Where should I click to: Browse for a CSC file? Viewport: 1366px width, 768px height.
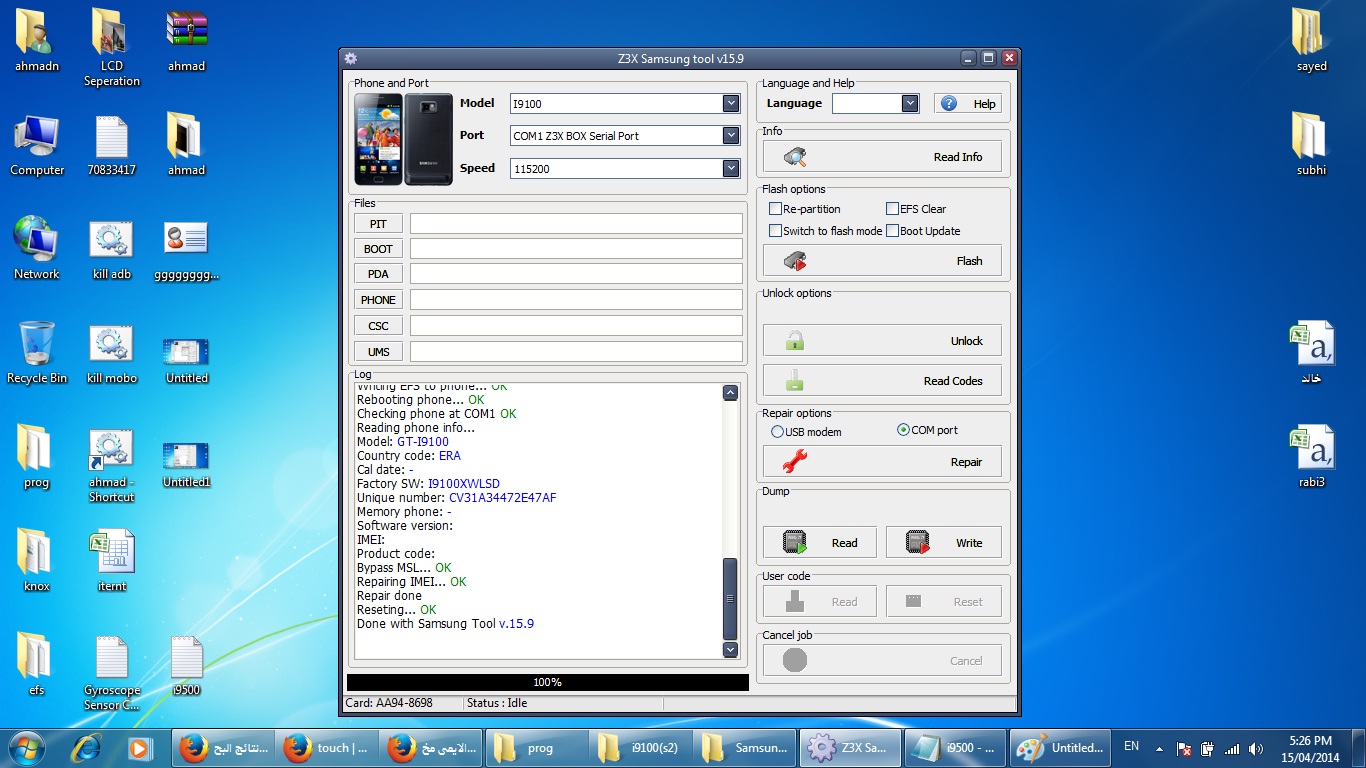(378, 326)
